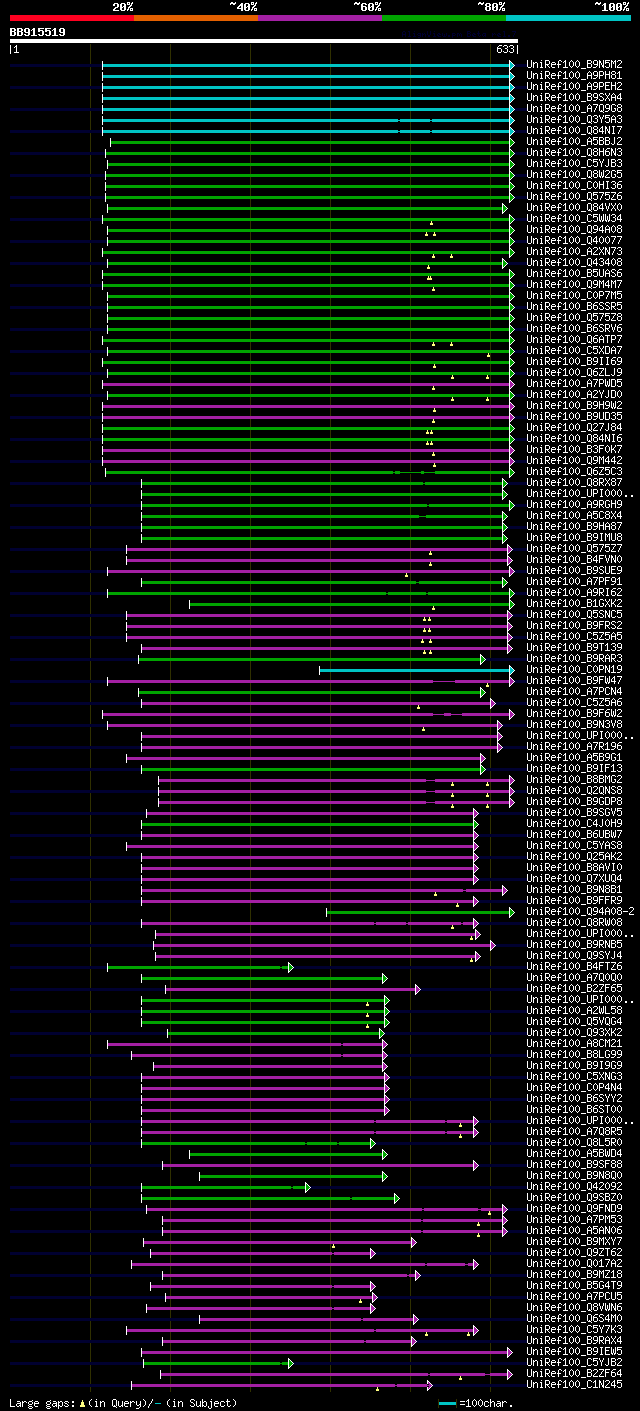Click the UniRef100_Q8W2G5 entry
640x1411 pixels.
576,175
